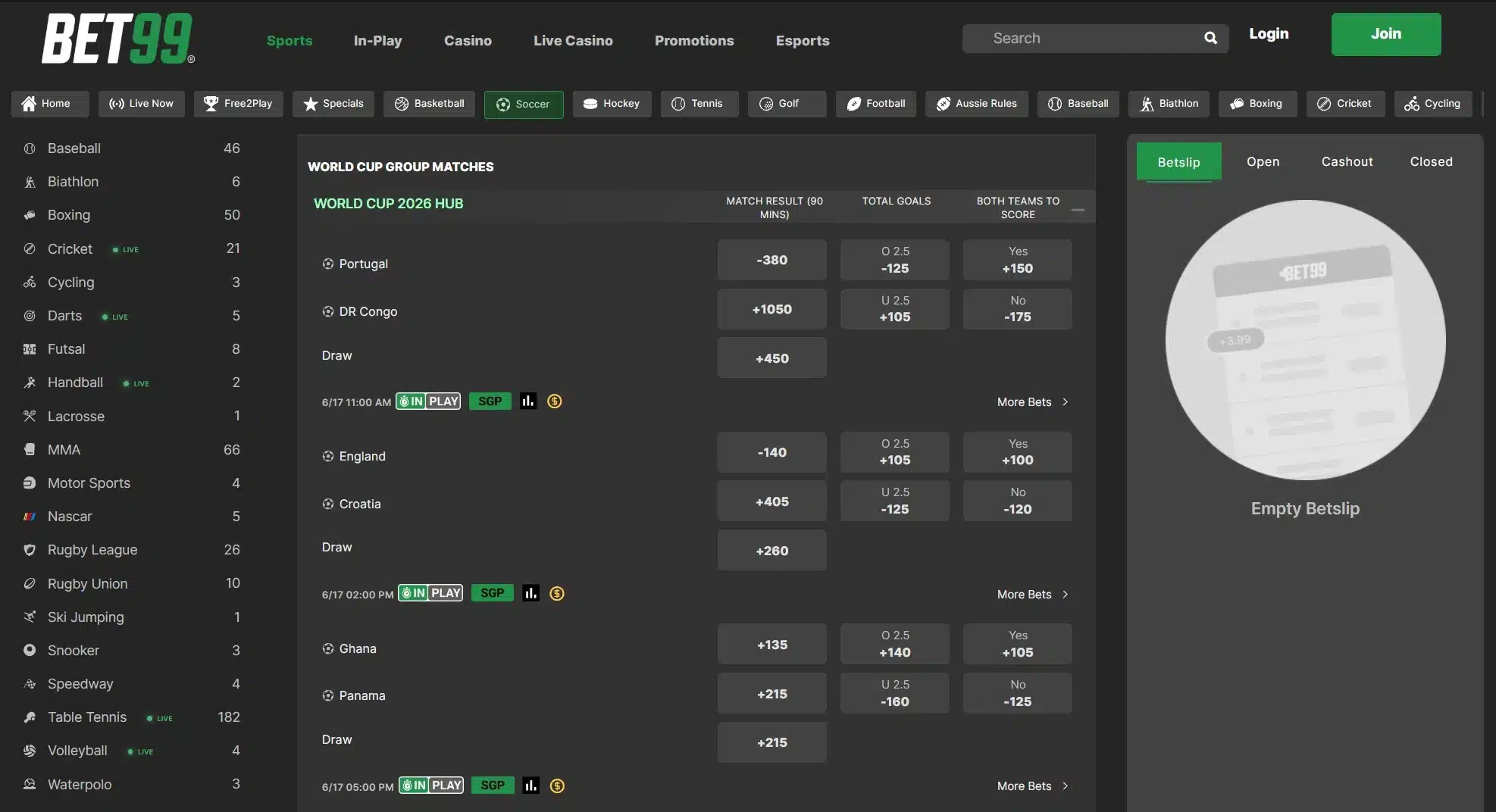Open the Live Now sports filter

click(141, 104)
